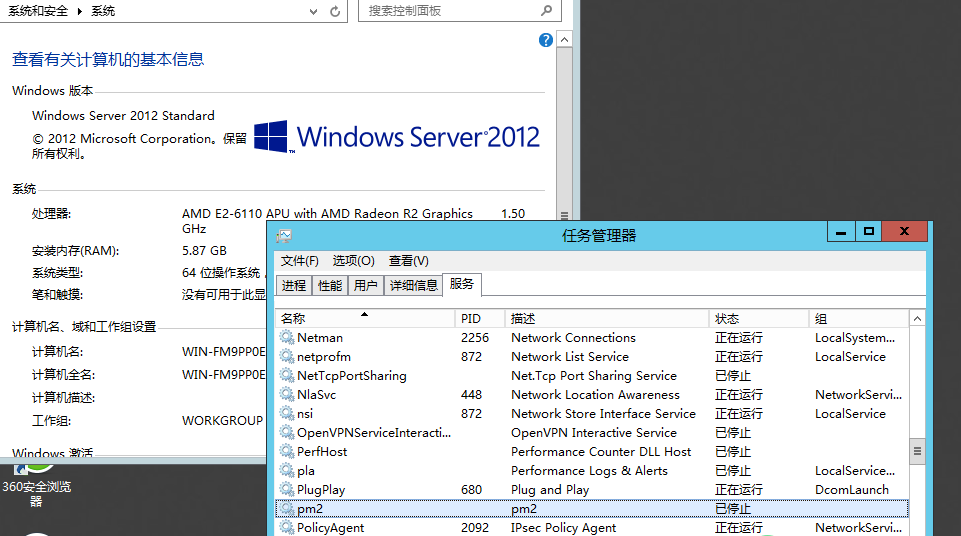Click the gear icon beside PolicyAgent
Image resolution: width=961 pixels, height=536 pixels.
(286, 527)
